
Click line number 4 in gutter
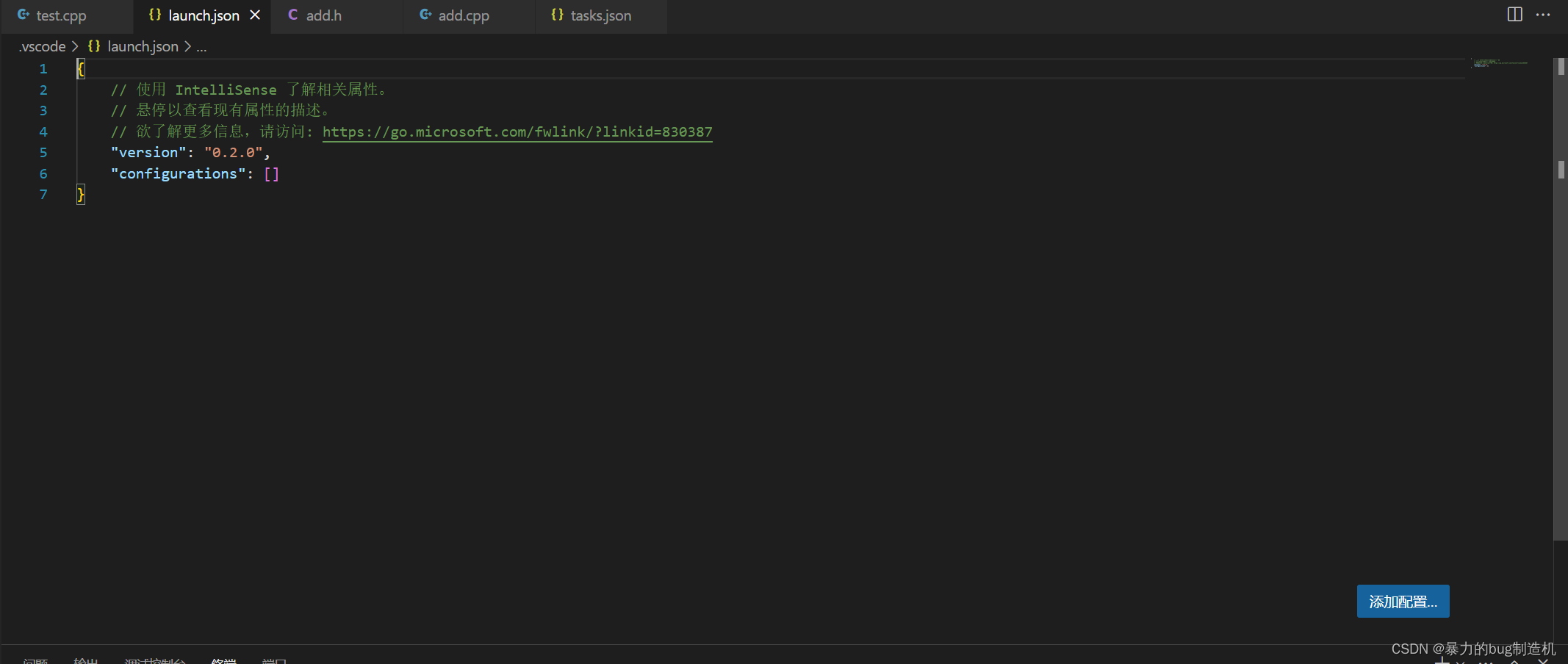coord(43,131)
